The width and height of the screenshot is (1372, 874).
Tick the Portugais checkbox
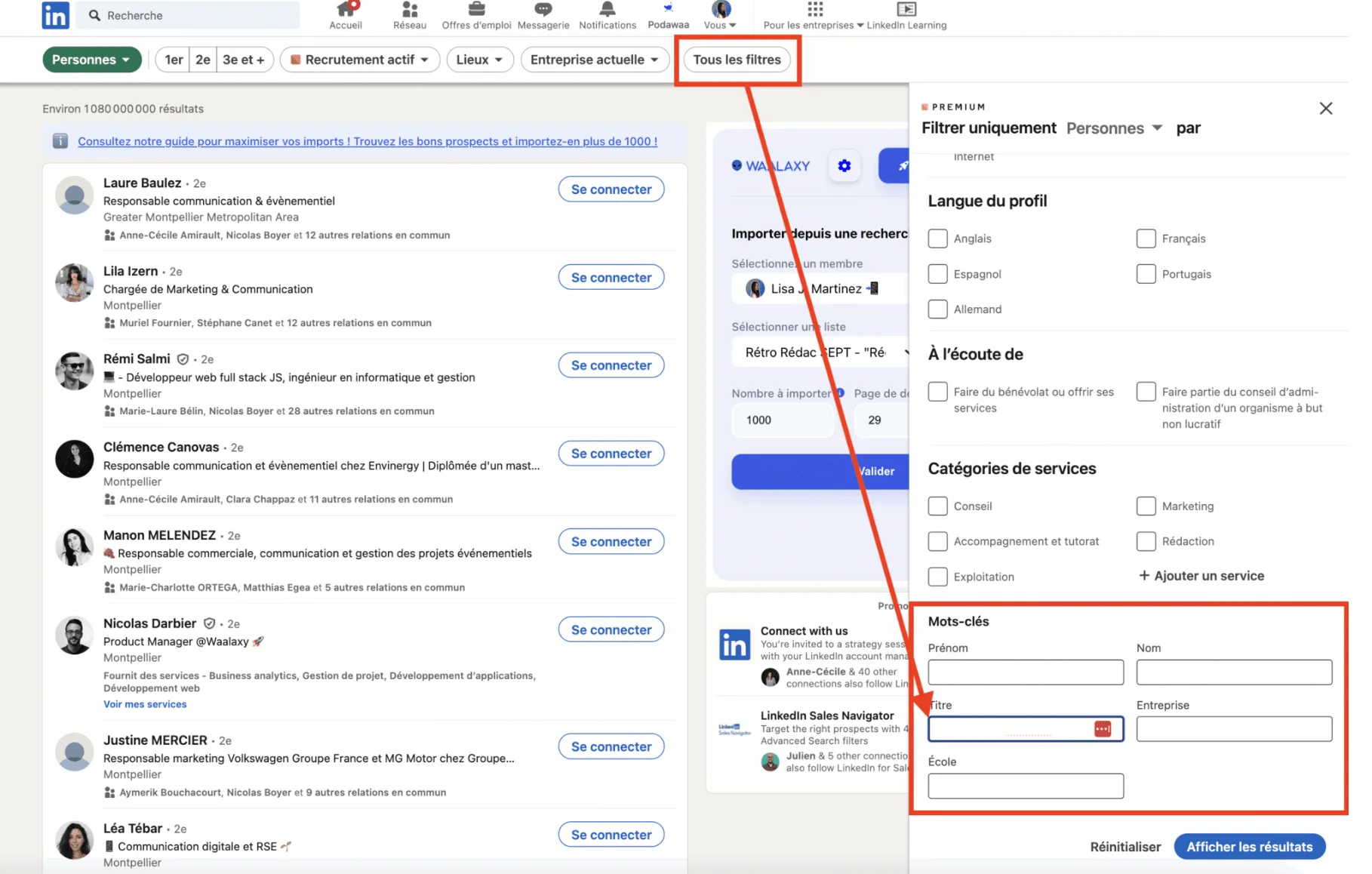[1146, 274]
